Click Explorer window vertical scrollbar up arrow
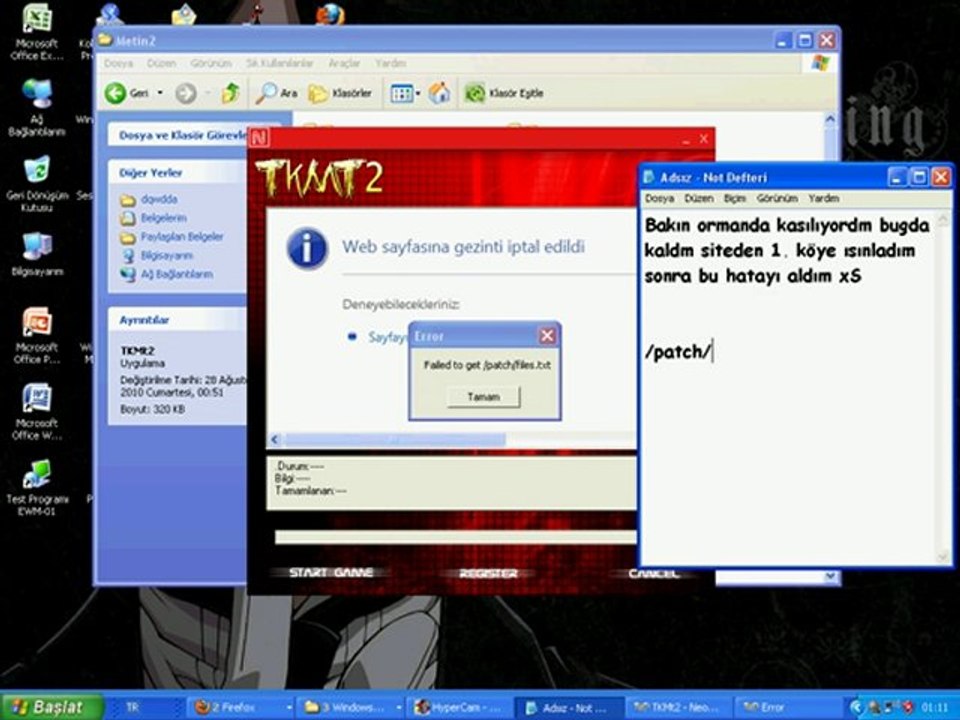960x720 pixels. click(x=830, y=119)
